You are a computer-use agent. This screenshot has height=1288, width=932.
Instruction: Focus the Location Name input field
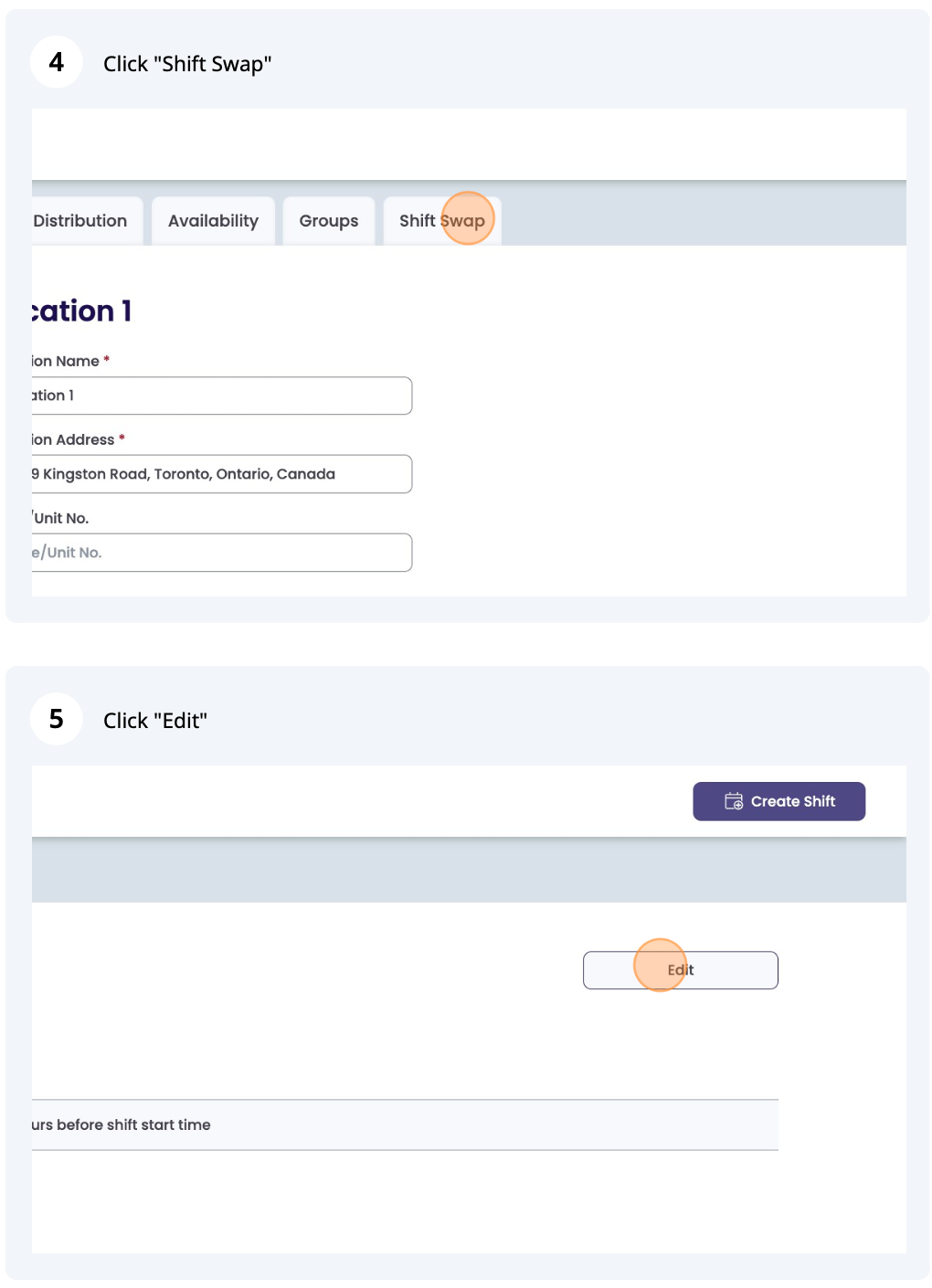(221, 396)
